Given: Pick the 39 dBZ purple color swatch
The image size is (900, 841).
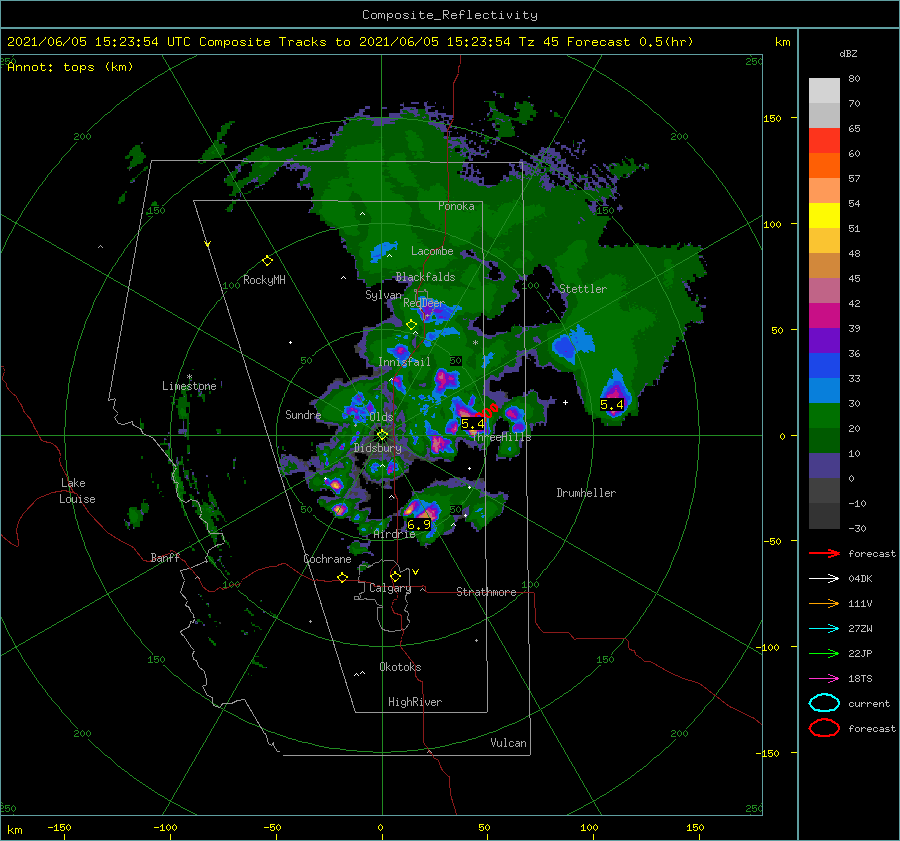Looking at the screenshot, I should click(x=824, y=340).
